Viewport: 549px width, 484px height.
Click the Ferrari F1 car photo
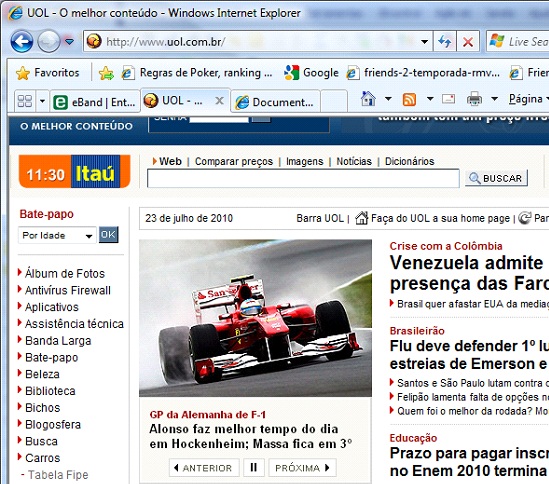click(255, 318)
